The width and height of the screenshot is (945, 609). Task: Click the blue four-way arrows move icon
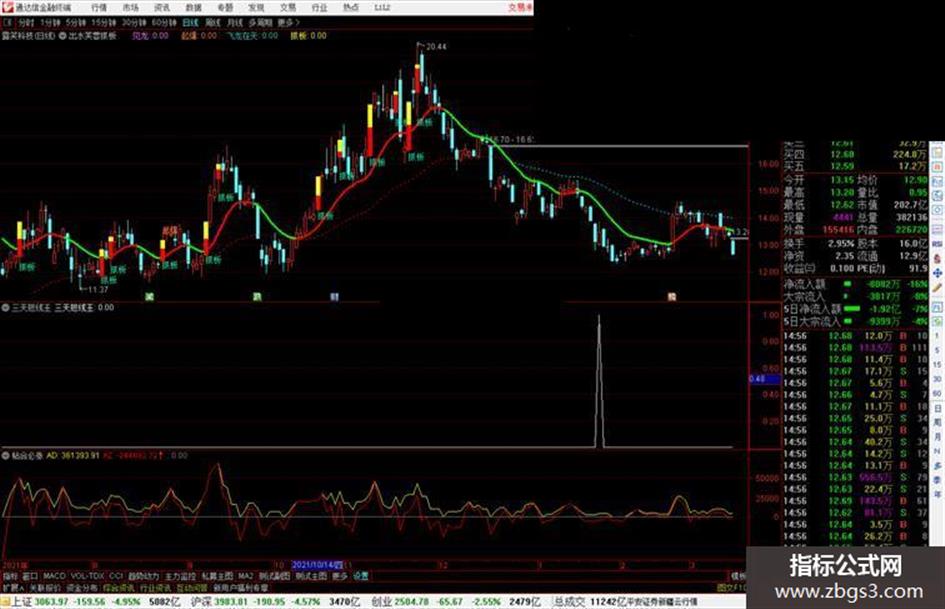937,273
